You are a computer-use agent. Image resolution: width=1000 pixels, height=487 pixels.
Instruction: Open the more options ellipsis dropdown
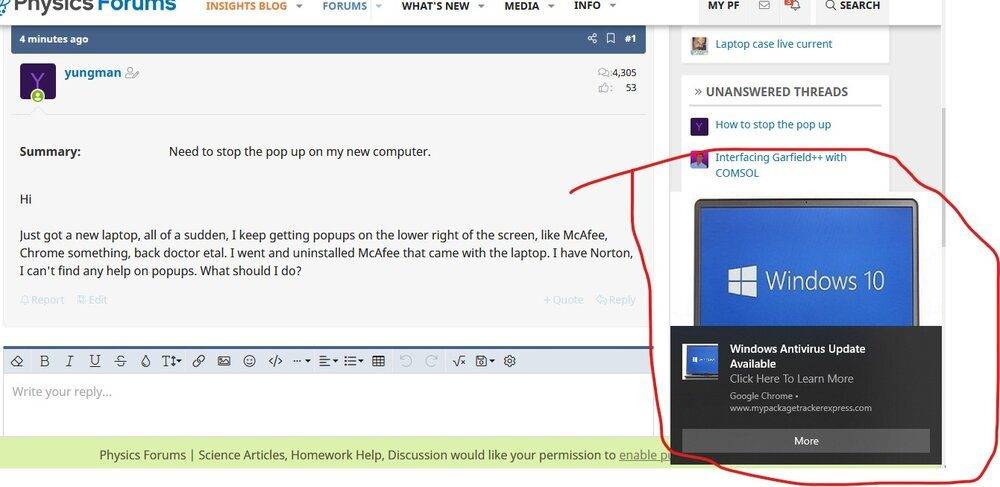point(301,361)
